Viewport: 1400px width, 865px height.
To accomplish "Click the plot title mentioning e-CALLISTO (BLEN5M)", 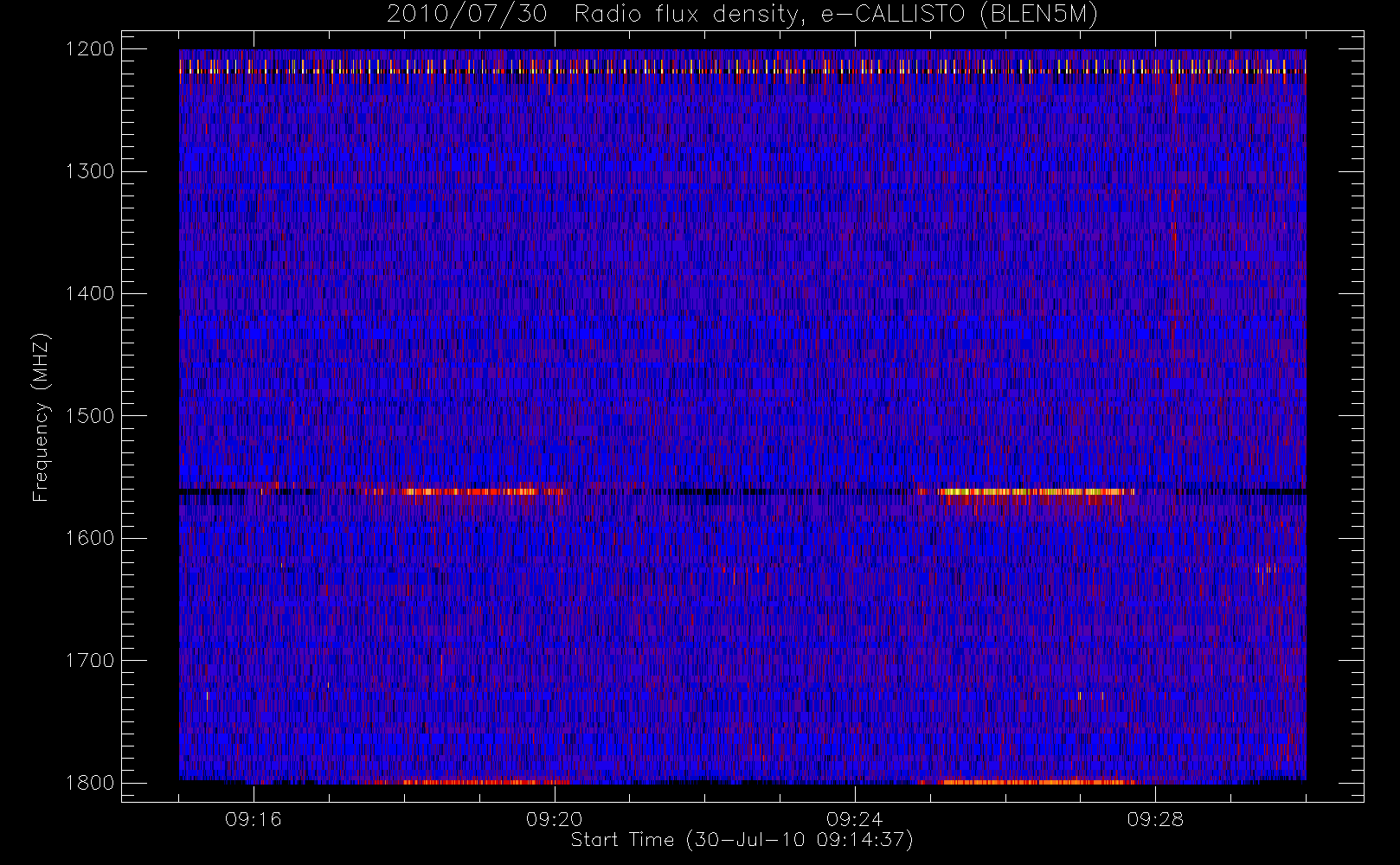I will pos(742,14).
